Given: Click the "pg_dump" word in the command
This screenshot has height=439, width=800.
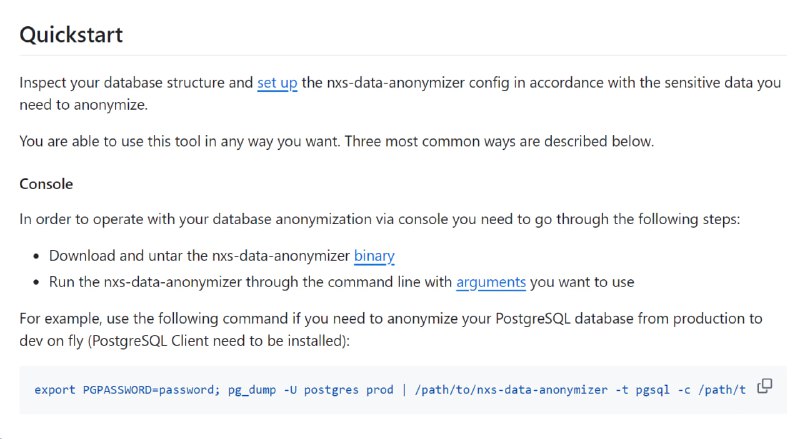Looking at the screenshot, I should click(x=252, y=390).
